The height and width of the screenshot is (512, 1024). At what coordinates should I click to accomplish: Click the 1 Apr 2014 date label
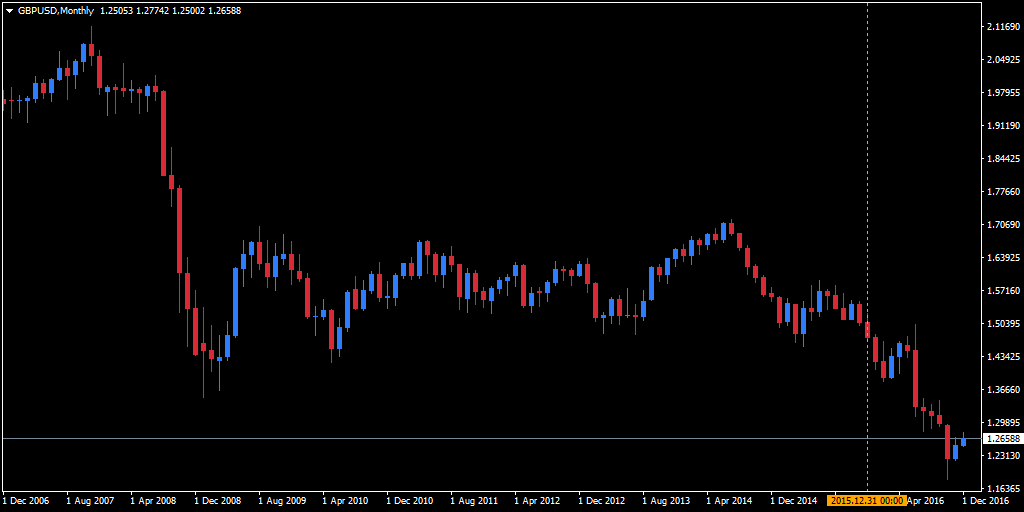pos(729,501)
